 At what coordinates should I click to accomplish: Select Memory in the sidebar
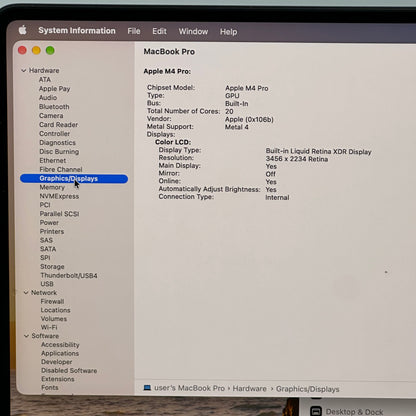(52, 187)
